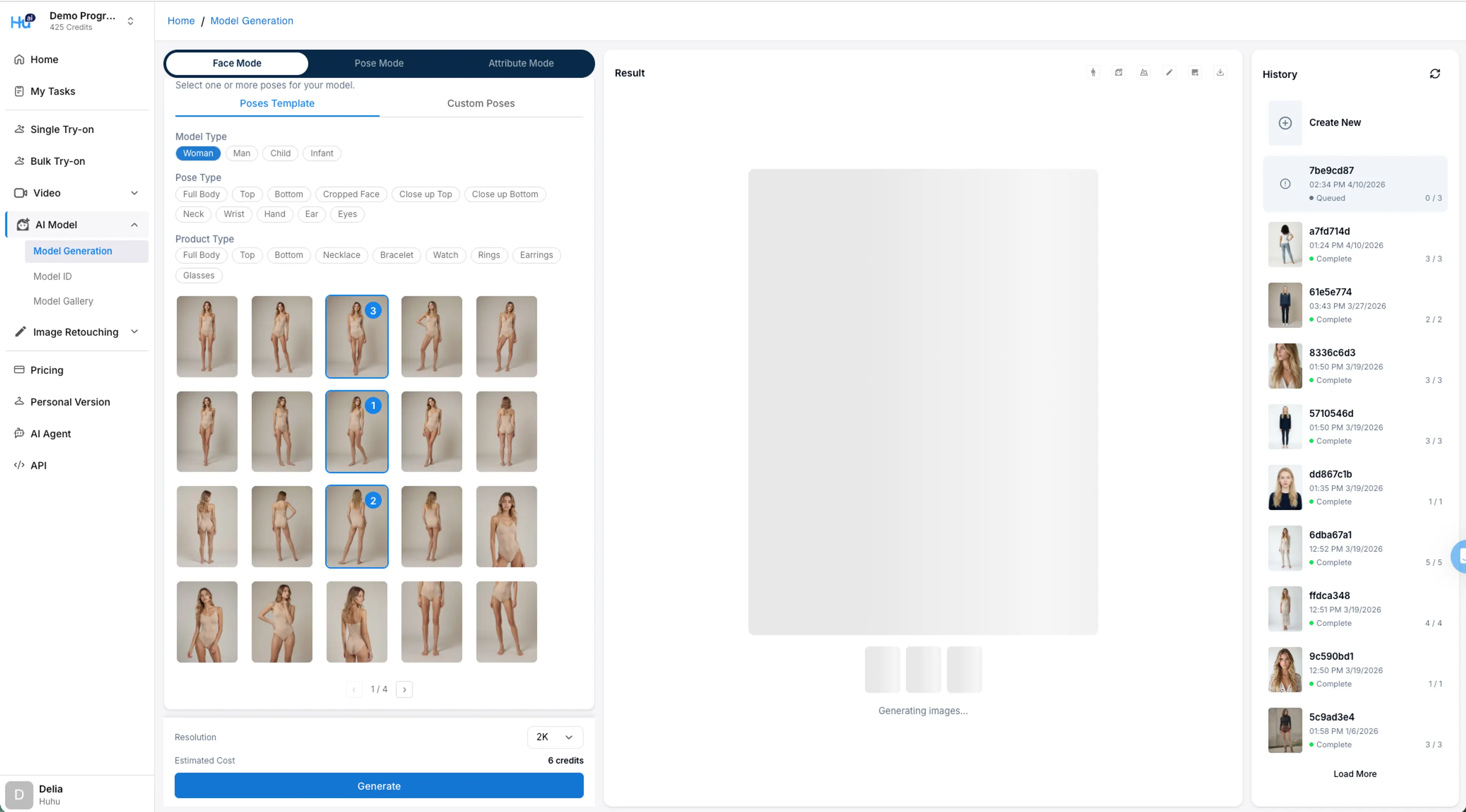Click the Hu AI logo
This screenshot has height=812, width=1466.
pyautogui.click(x=23, y=21)
